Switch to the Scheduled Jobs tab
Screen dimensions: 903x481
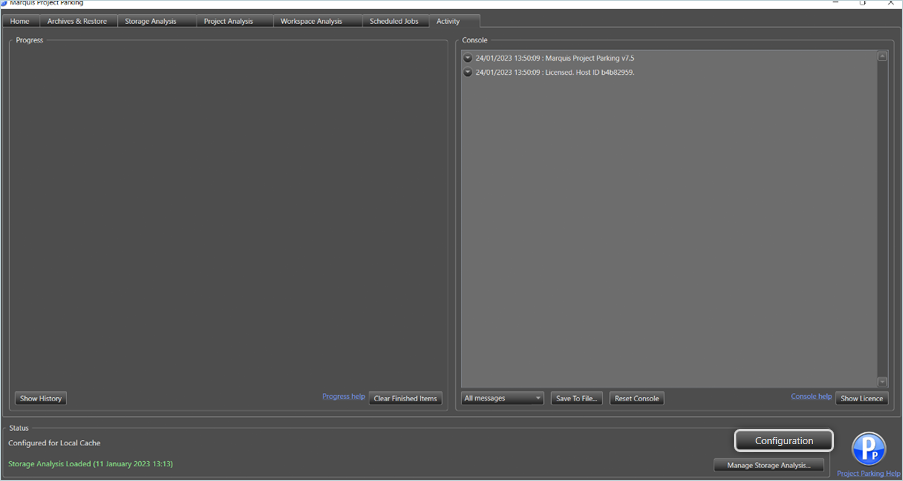click(394, 21)
